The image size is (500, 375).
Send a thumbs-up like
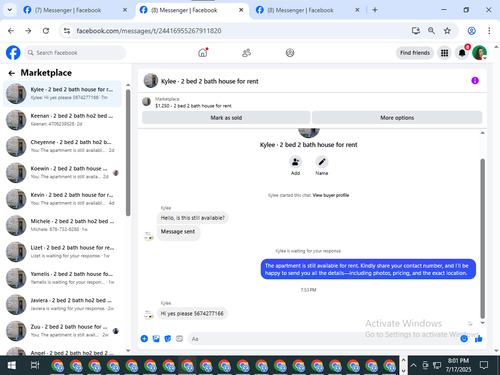click(x=479, y=339)
